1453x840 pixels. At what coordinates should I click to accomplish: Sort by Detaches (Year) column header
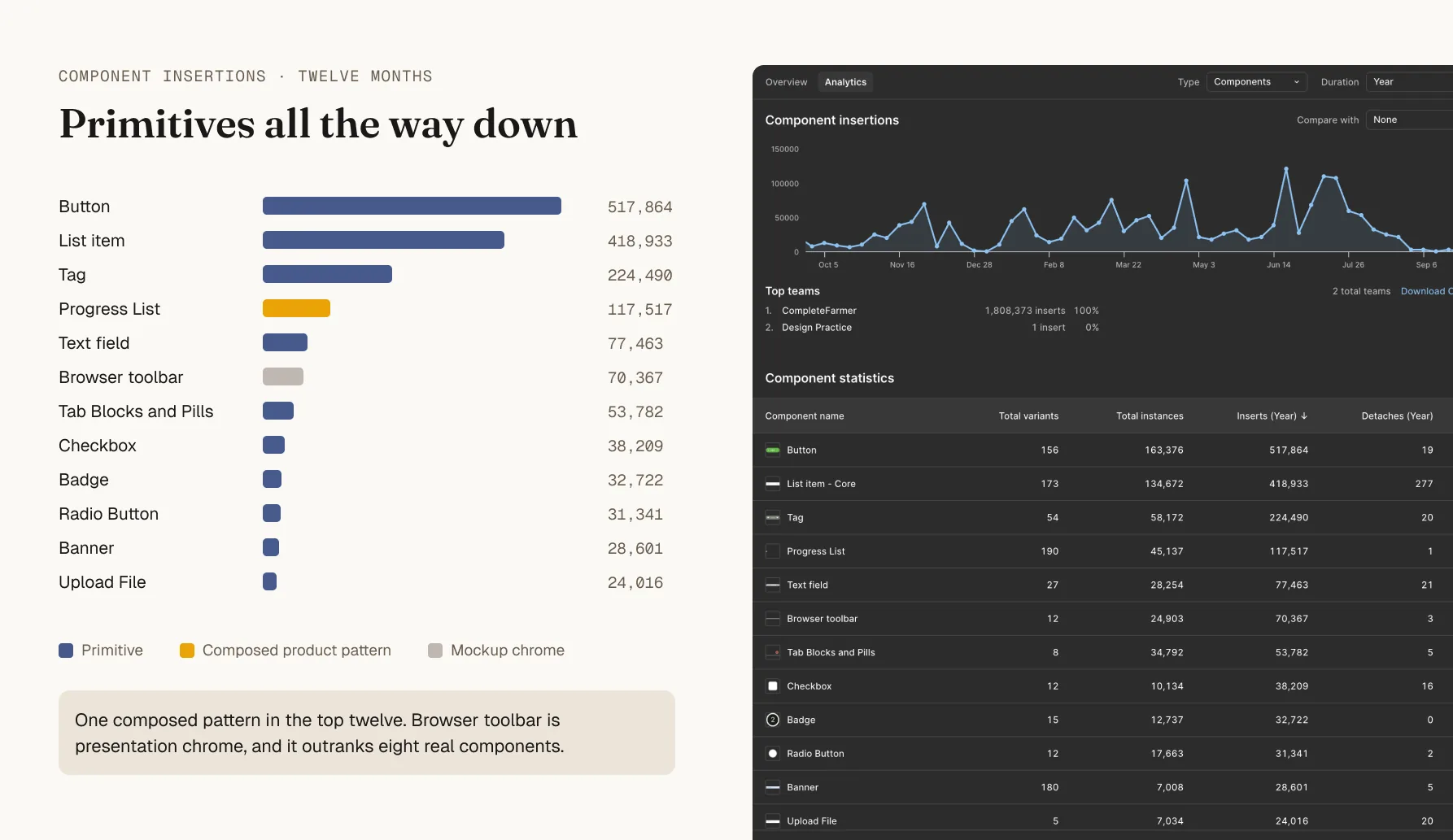(1397, 416)
